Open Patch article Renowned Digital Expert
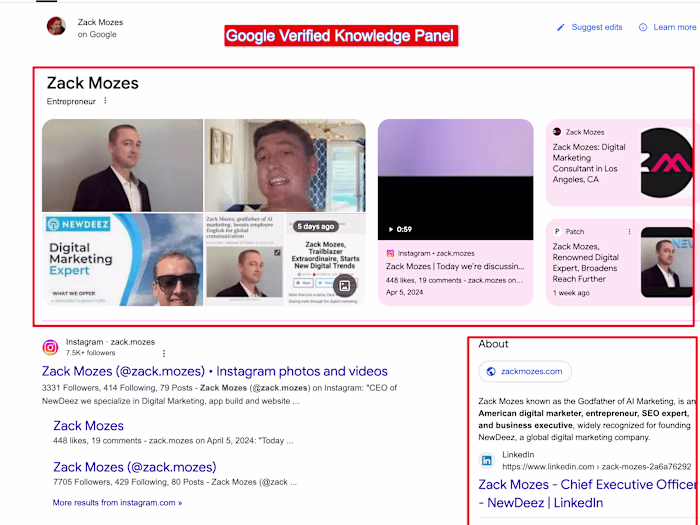700x525 pixels. pos(585,263)
